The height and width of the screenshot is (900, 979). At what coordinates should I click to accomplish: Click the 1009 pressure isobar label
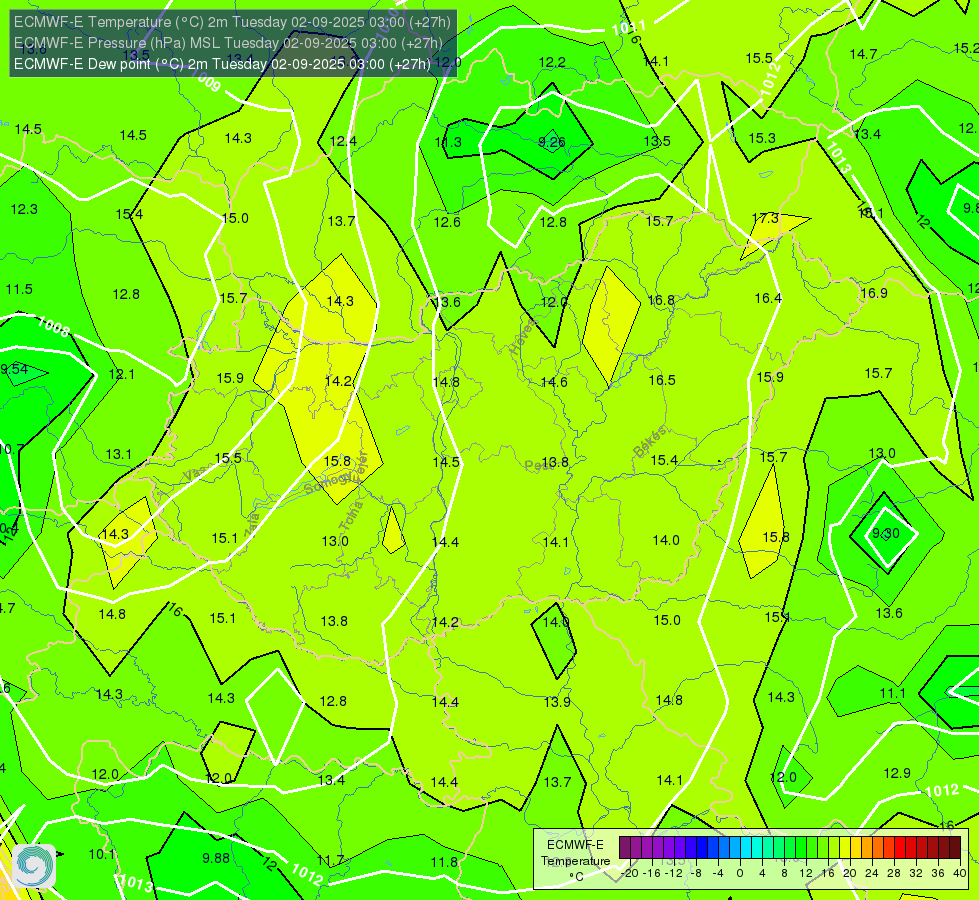206,80
